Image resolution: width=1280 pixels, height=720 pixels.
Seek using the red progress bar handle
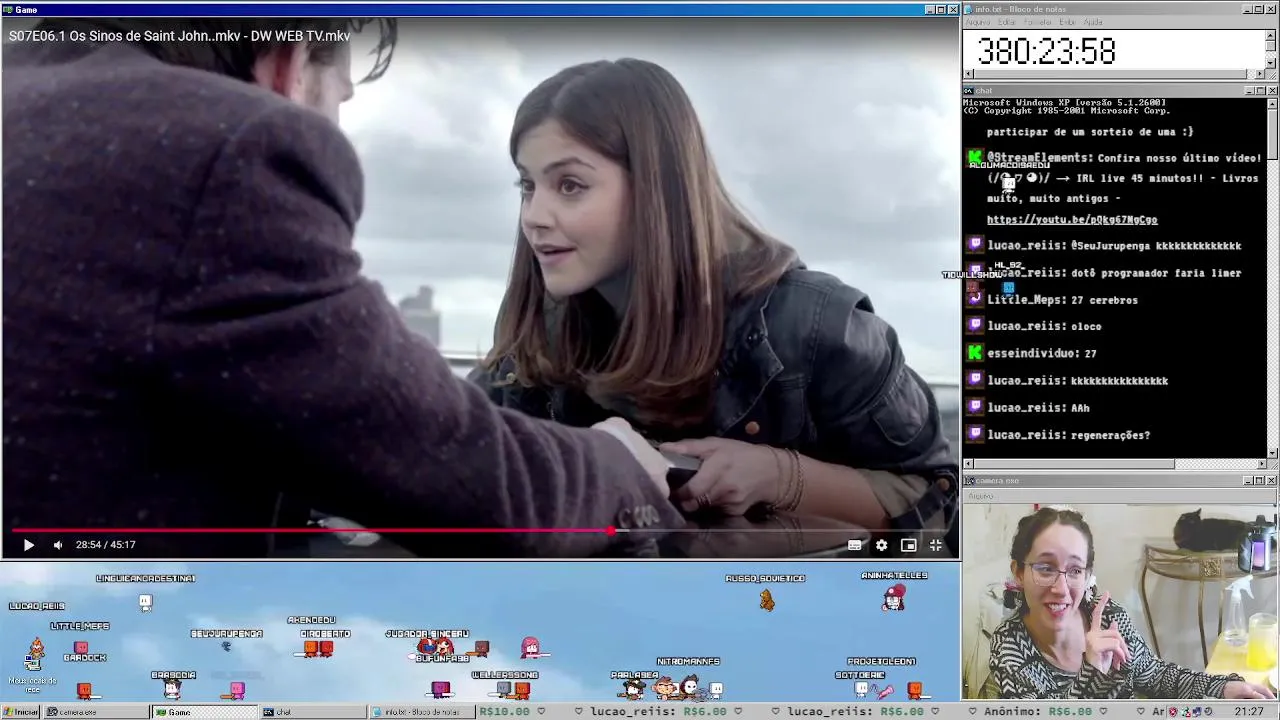coord(611,531)
